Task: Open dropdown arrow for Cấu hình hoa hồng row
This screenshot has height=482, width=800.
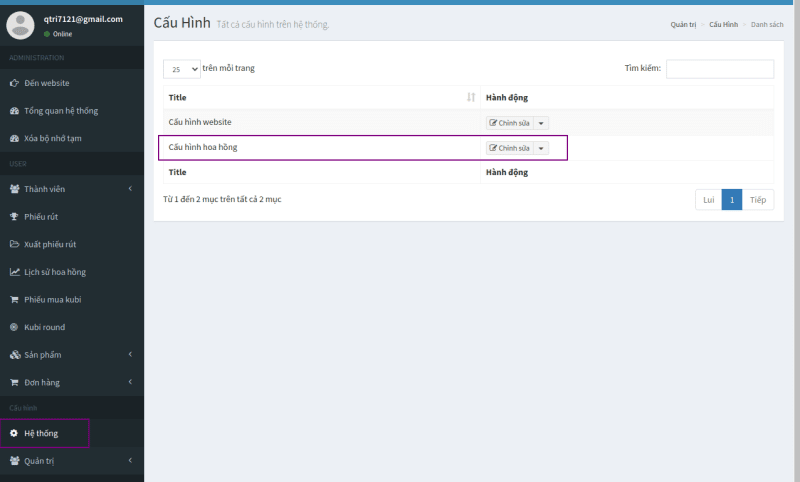Action: point(541,148)
